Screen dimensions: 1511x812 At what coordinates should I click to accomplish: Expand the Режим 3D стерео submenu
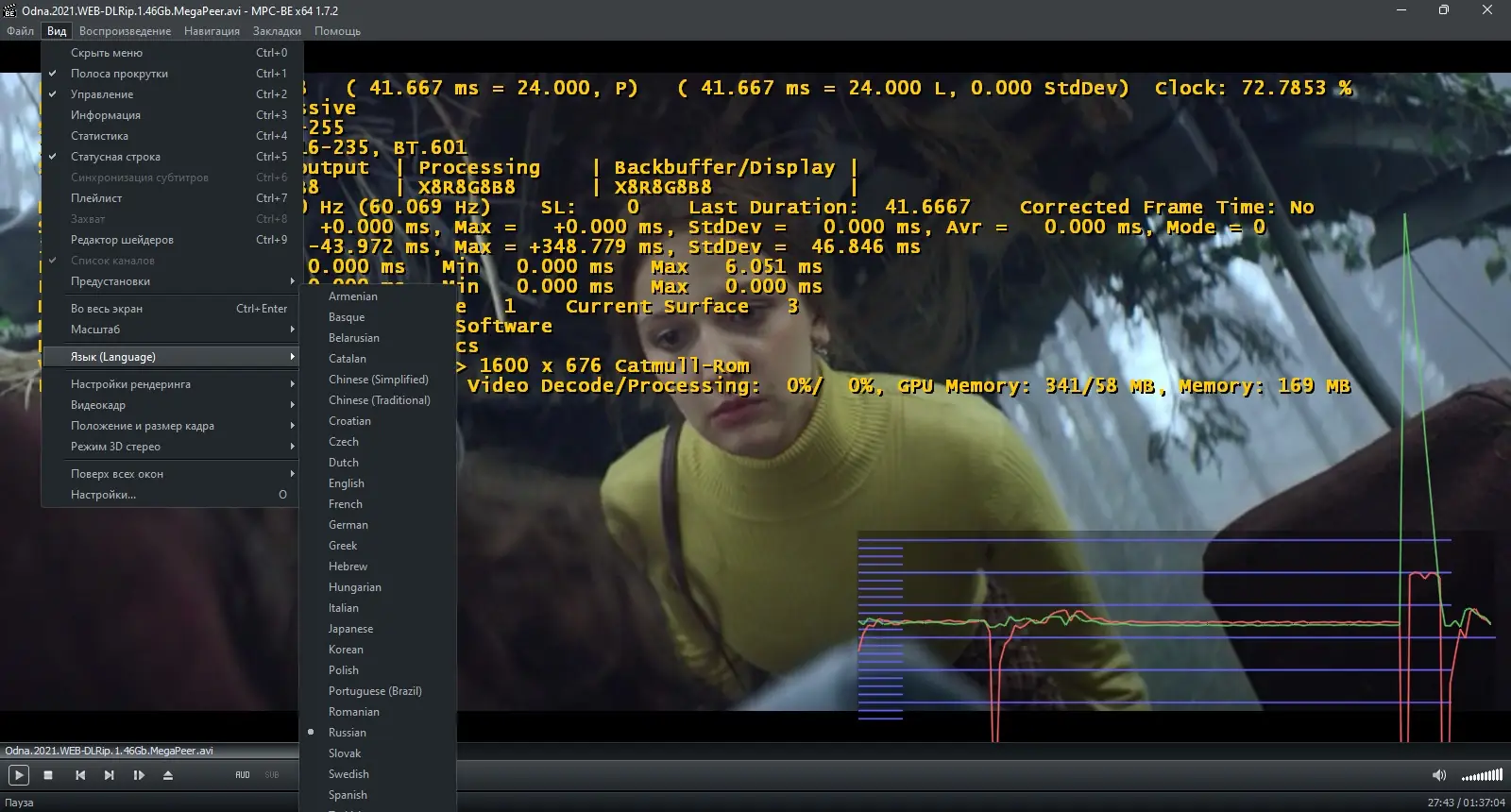coord(171,447)
